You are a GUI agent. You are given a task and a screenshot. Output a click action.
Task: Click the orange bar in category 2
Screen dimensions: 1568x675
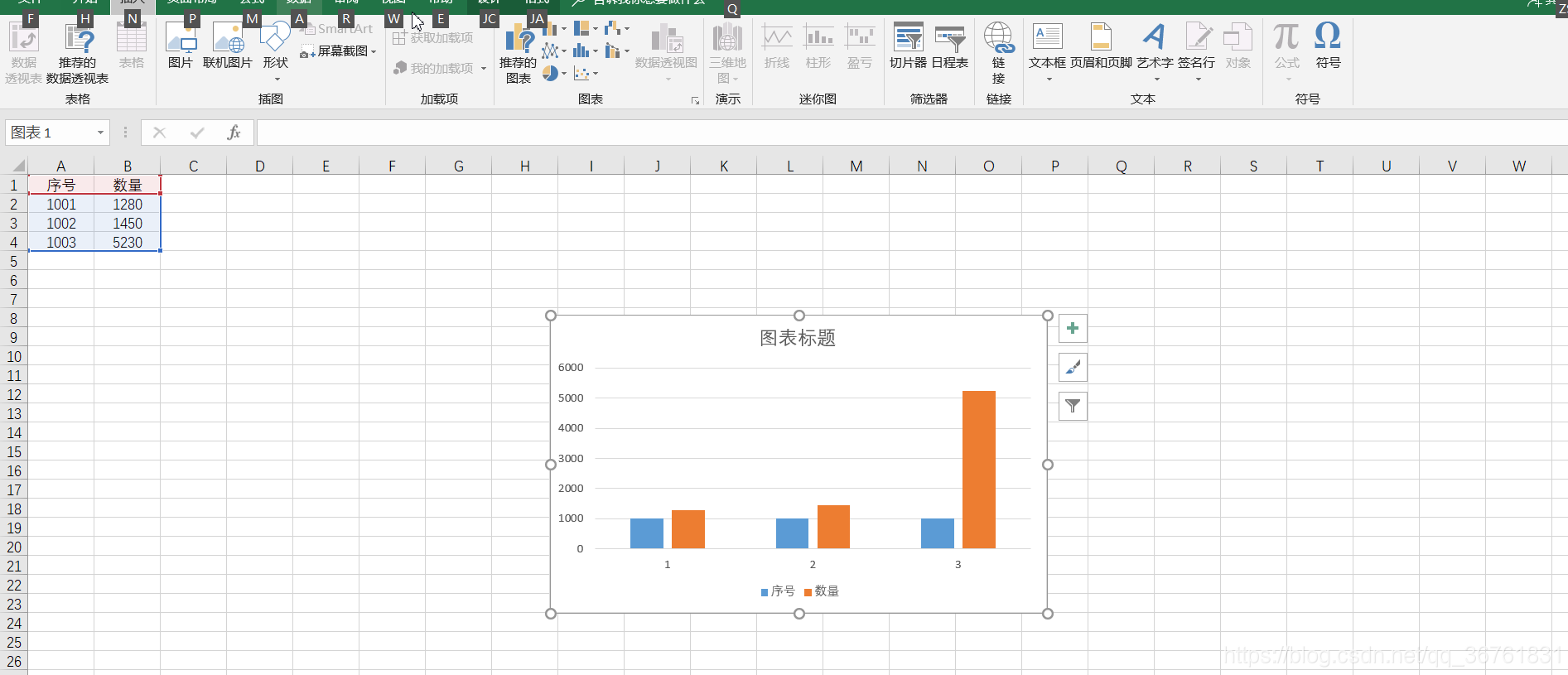833,527
